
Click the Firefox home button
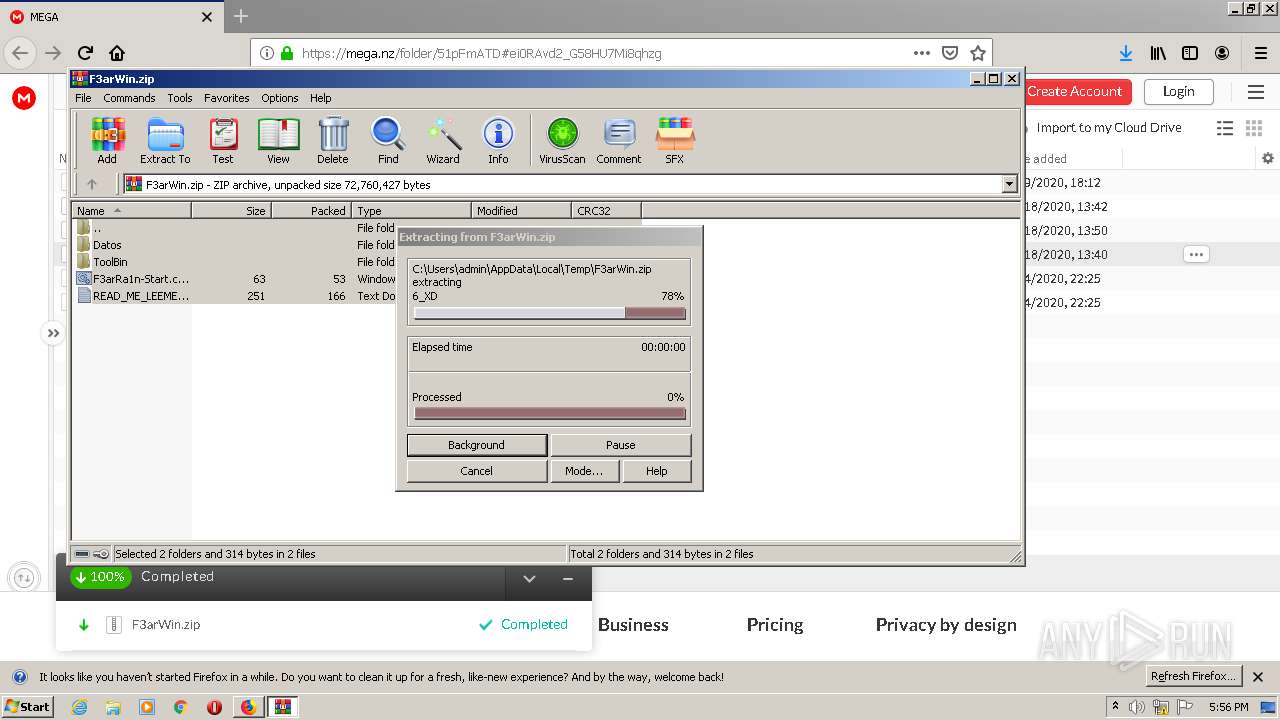117,53
